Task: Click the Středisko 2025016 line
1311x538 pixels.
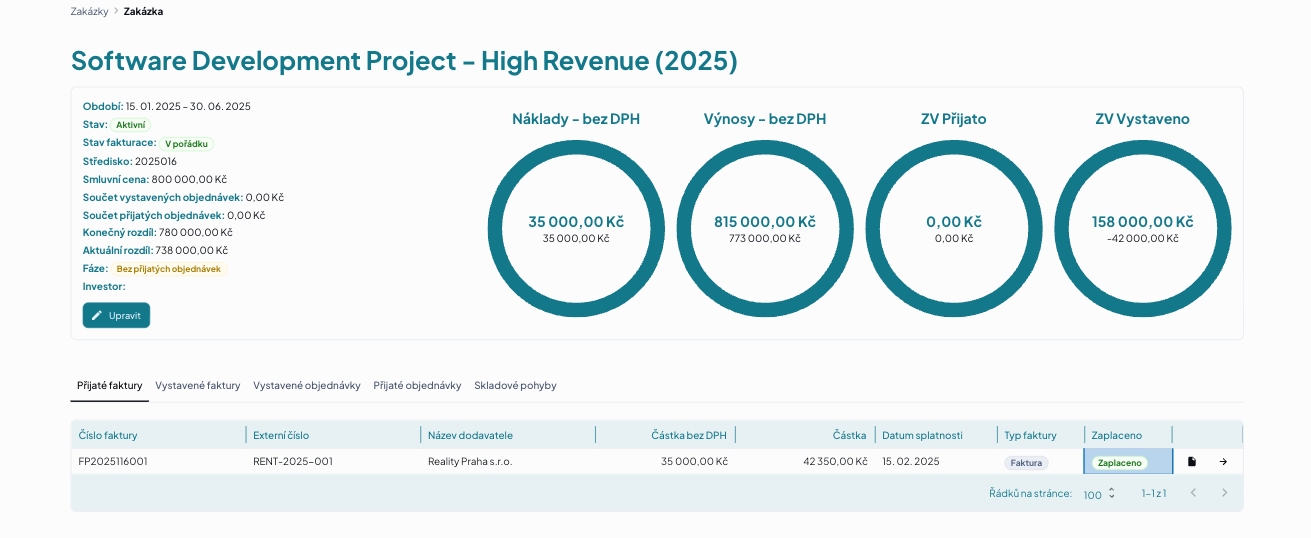Action: tap(130, 161)
